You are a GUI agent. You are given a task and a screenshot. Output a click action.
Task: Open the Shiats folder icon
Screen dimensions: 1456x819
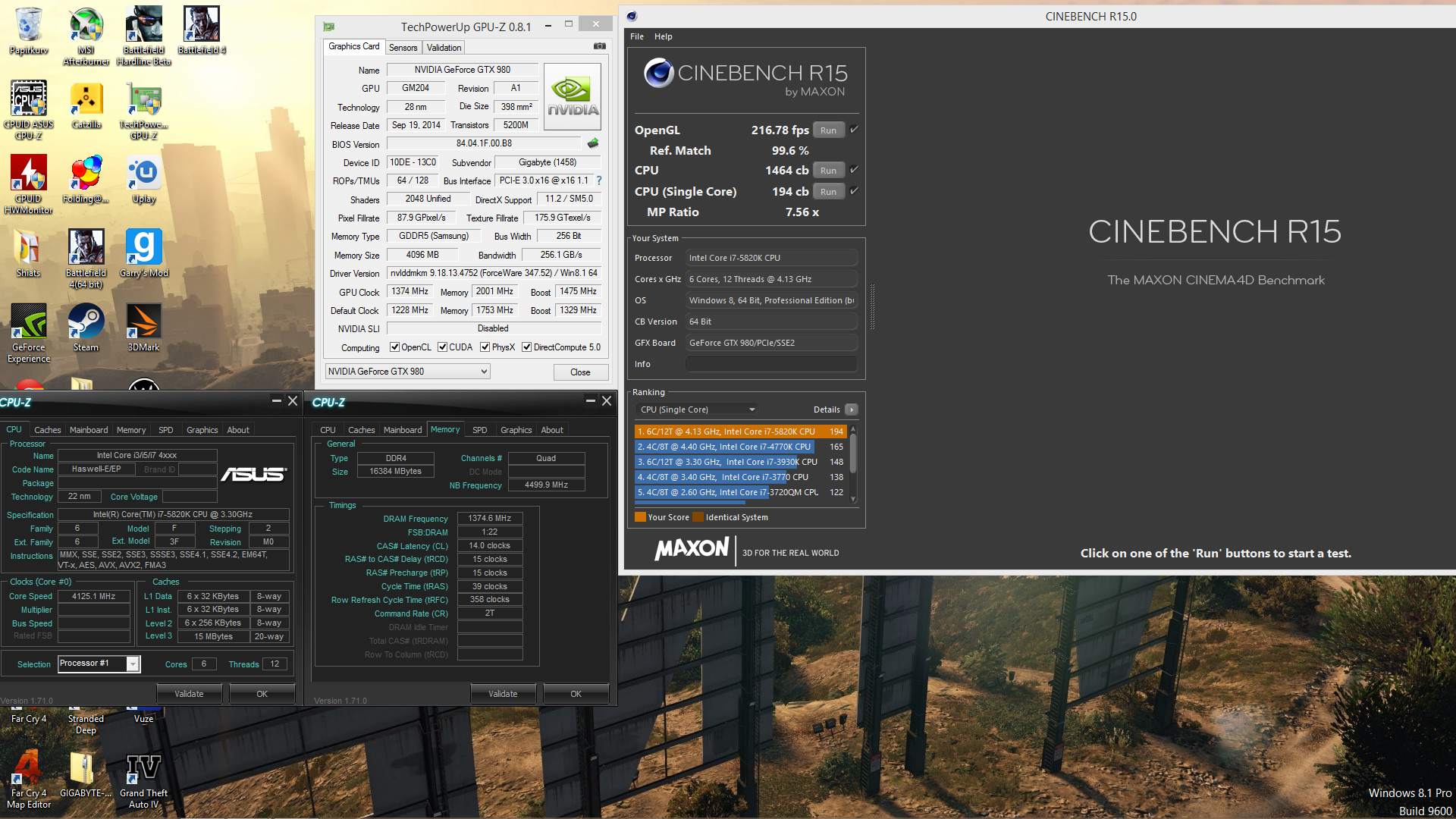tap(29, 253)
